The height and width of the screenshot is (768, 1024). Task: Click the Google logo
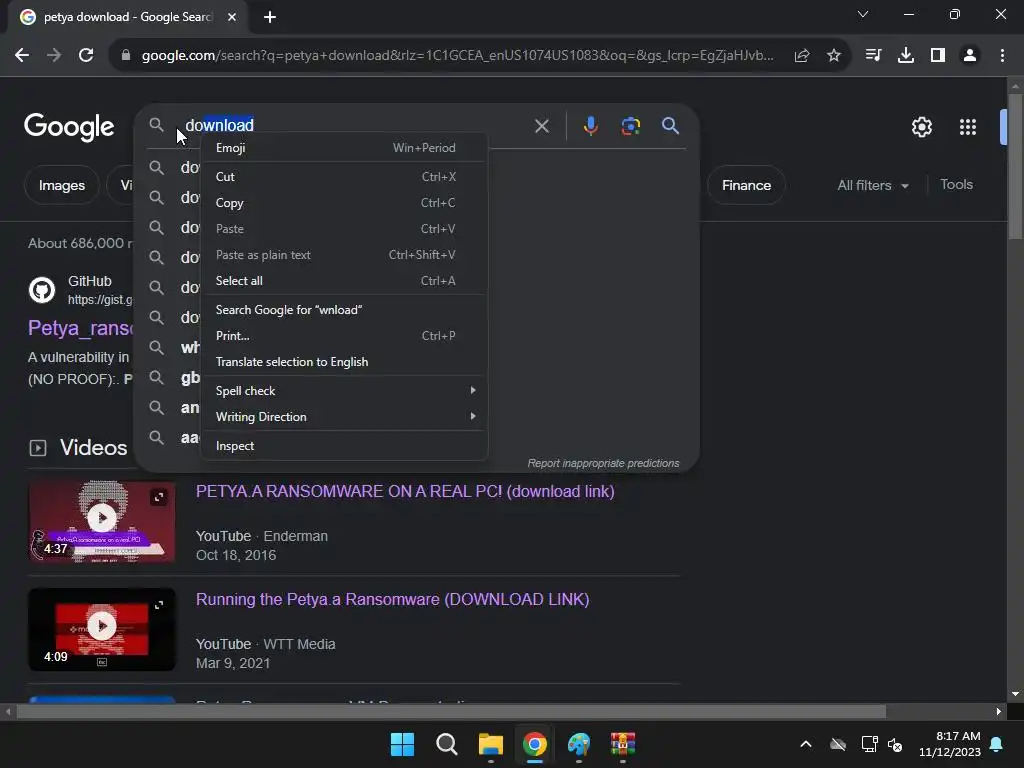[x=69, y=127]
